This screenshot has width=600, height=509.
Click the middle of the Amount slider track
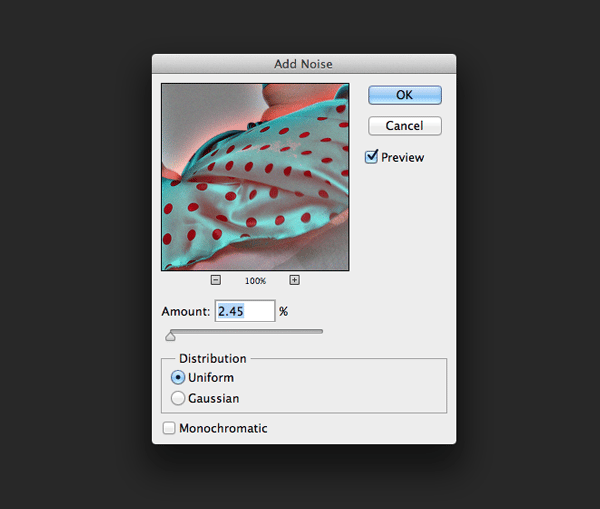tap(245, 331)
